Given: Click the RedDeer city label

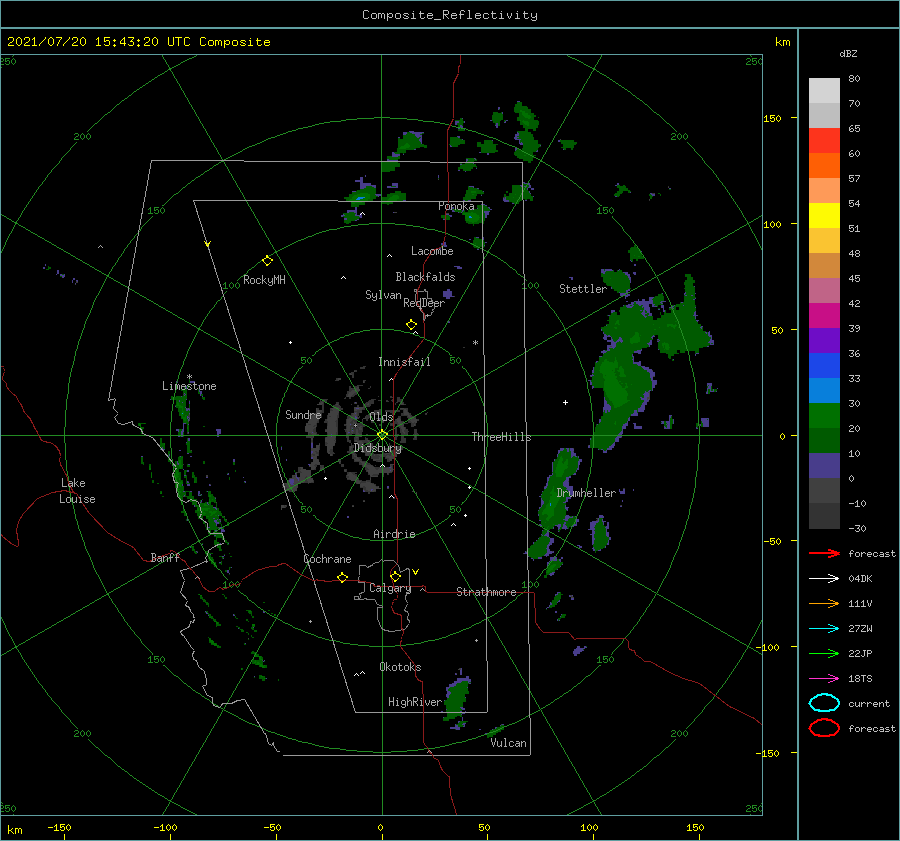Looking at the screenshot, I should tap(424, 303).
